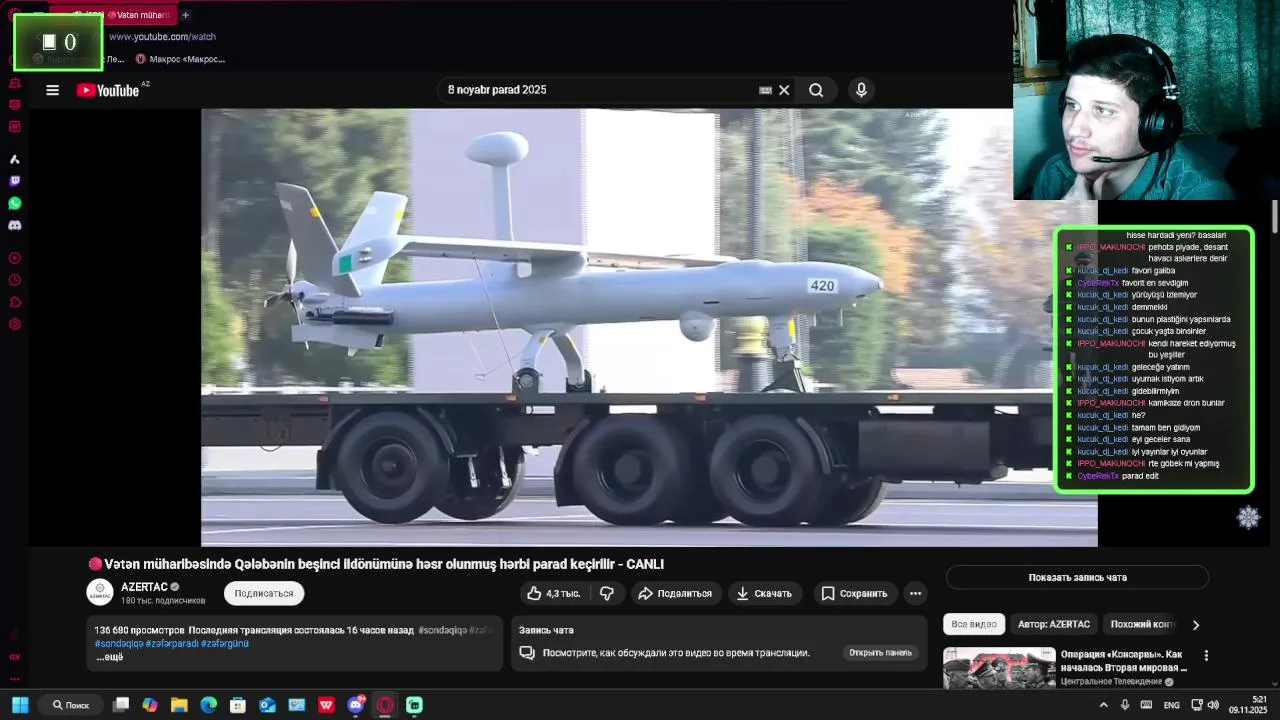This screenshot has height=720, width=1280.
Task: Open the Windows Start menu
Action: pyautogui.click(x=20, y=705)
